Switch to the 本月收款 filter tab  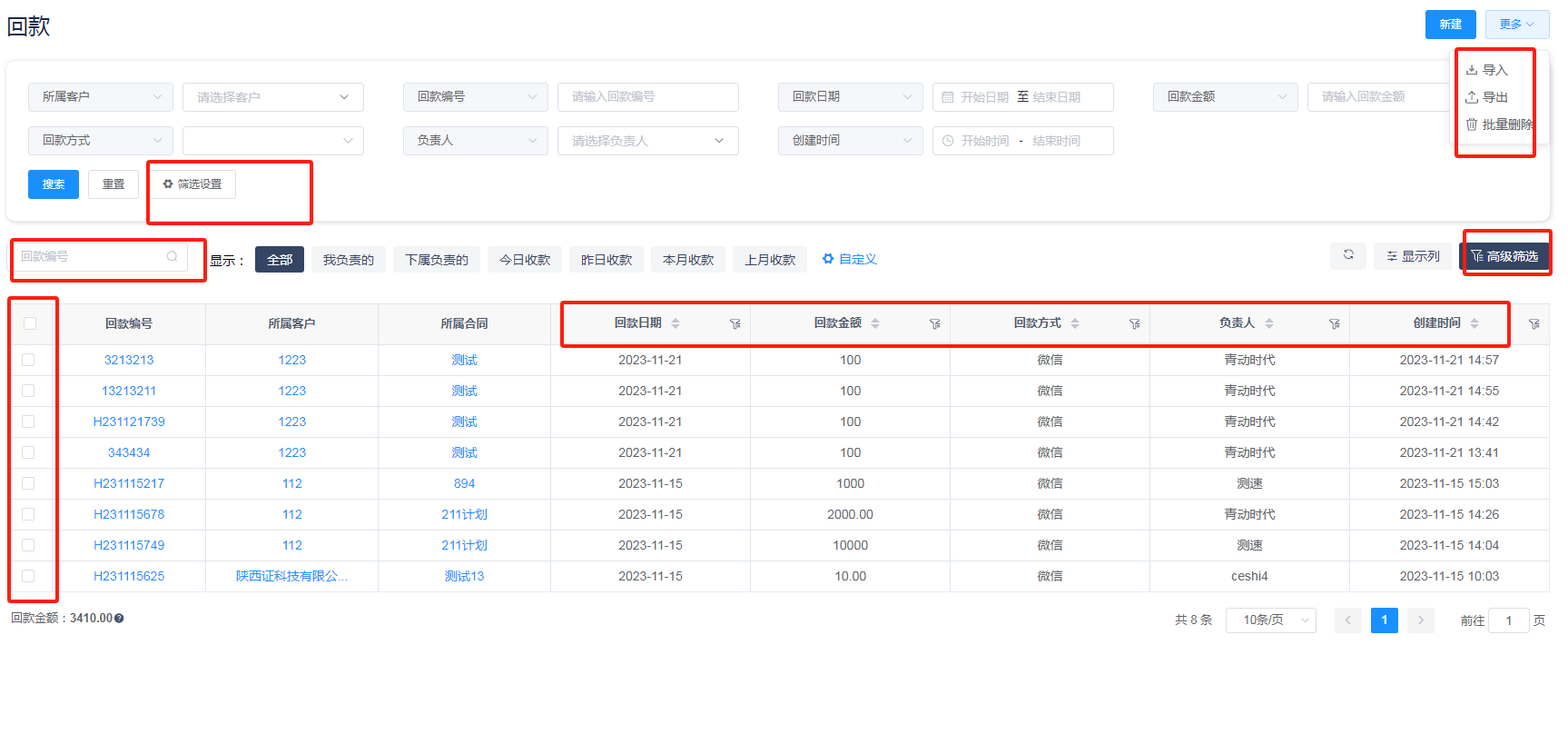[687, 260]
